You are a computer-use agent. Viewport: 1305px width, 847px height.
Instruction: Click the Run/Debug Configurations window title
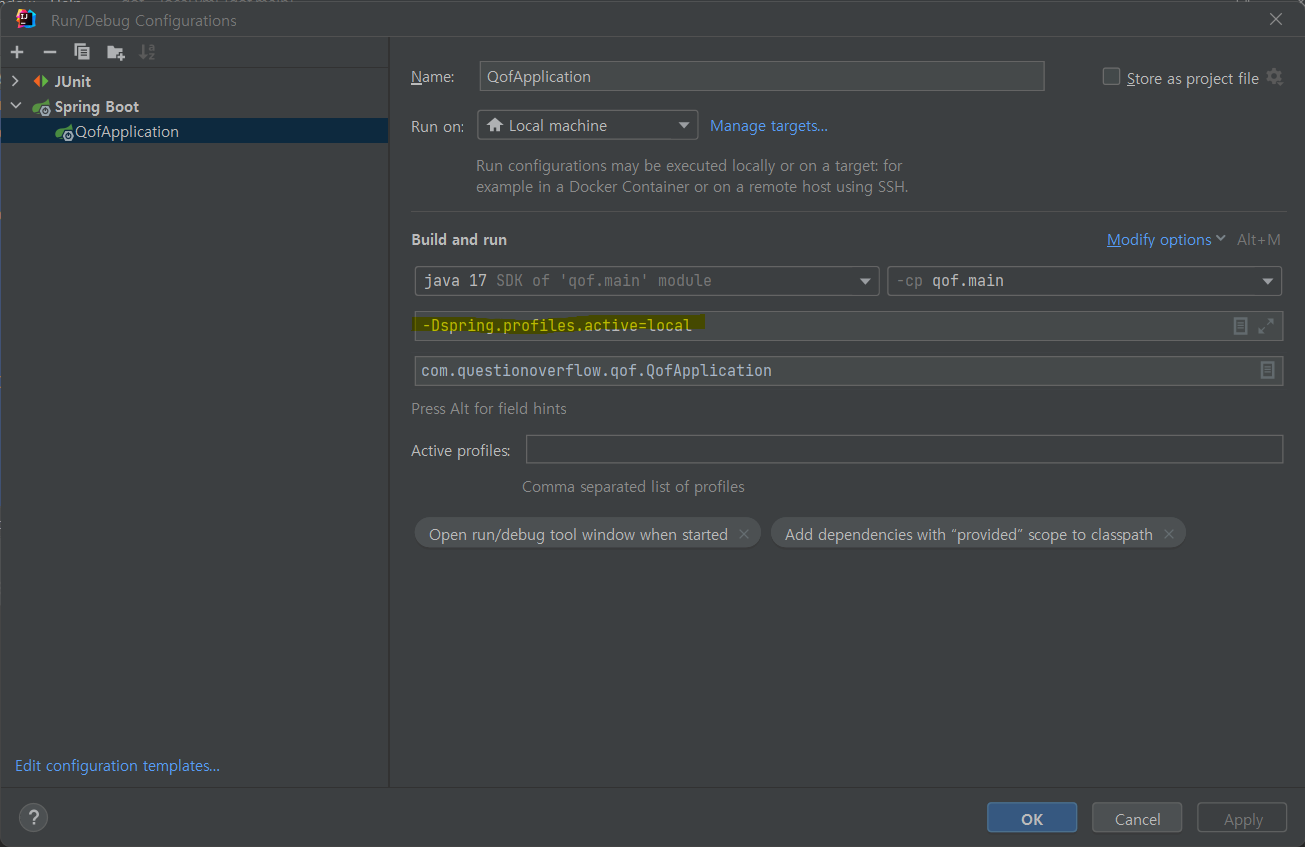pyautogui.click(x=144, y=20)
